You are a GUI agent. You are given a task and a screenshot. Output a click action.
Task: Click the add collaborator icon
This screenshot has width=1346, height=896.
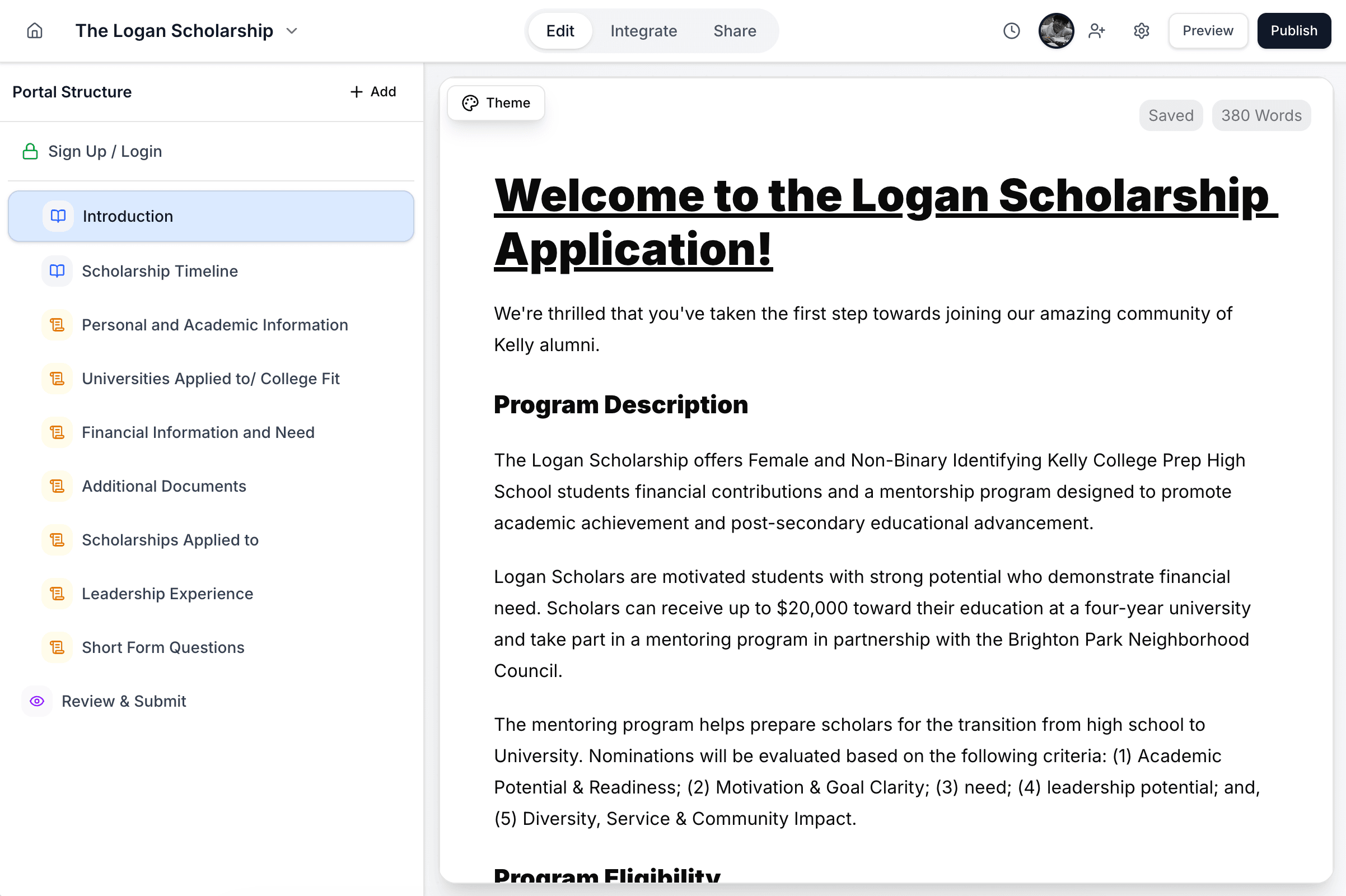click(x=1096, y=31)
